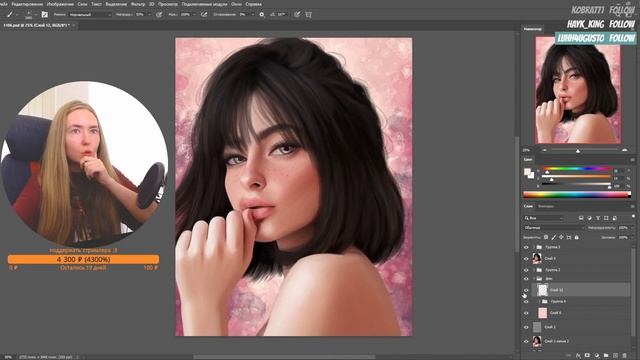Open the Color panel flyout menu icon
640x360 pixels.
click(633, 160)
